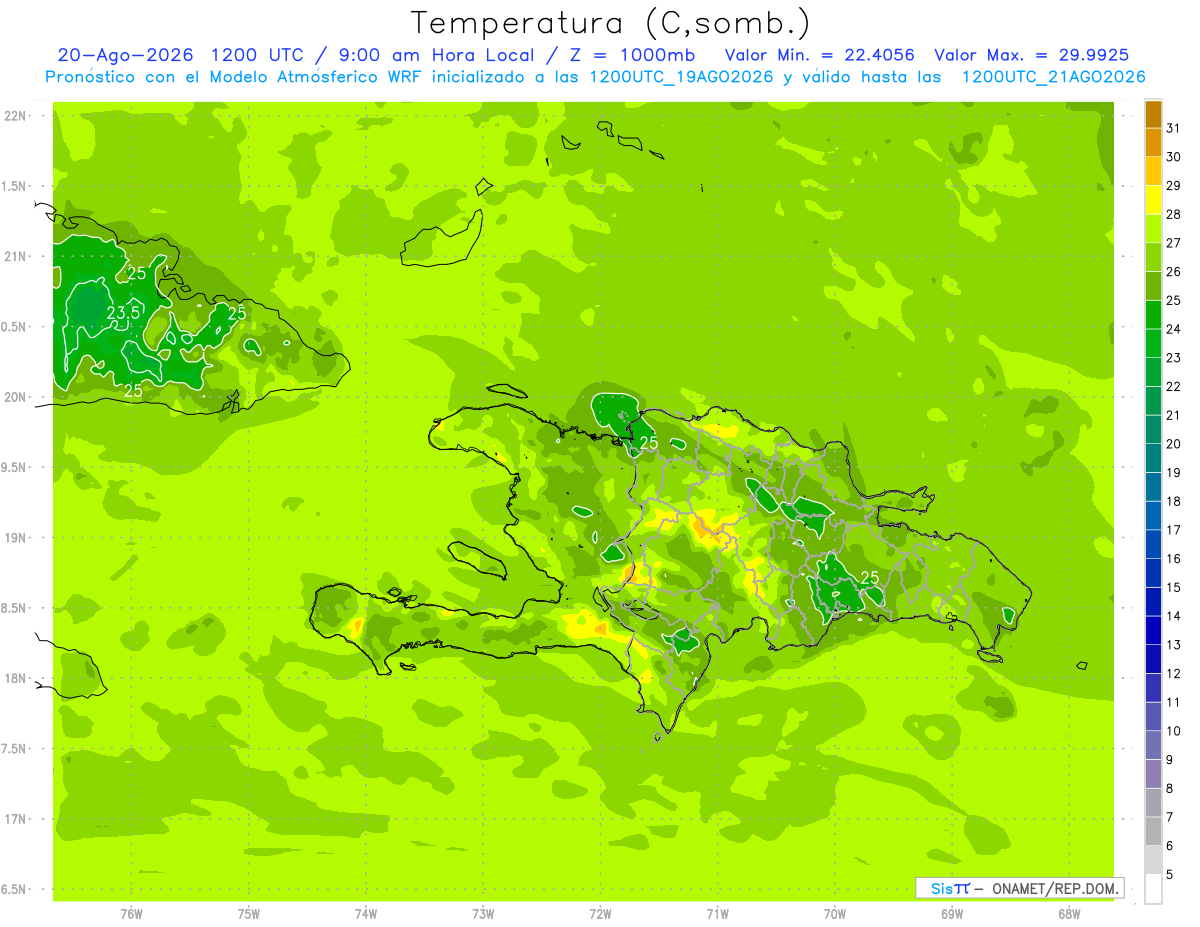
Task: Click the legend value '14'
Action: [x=1173, y=616]
